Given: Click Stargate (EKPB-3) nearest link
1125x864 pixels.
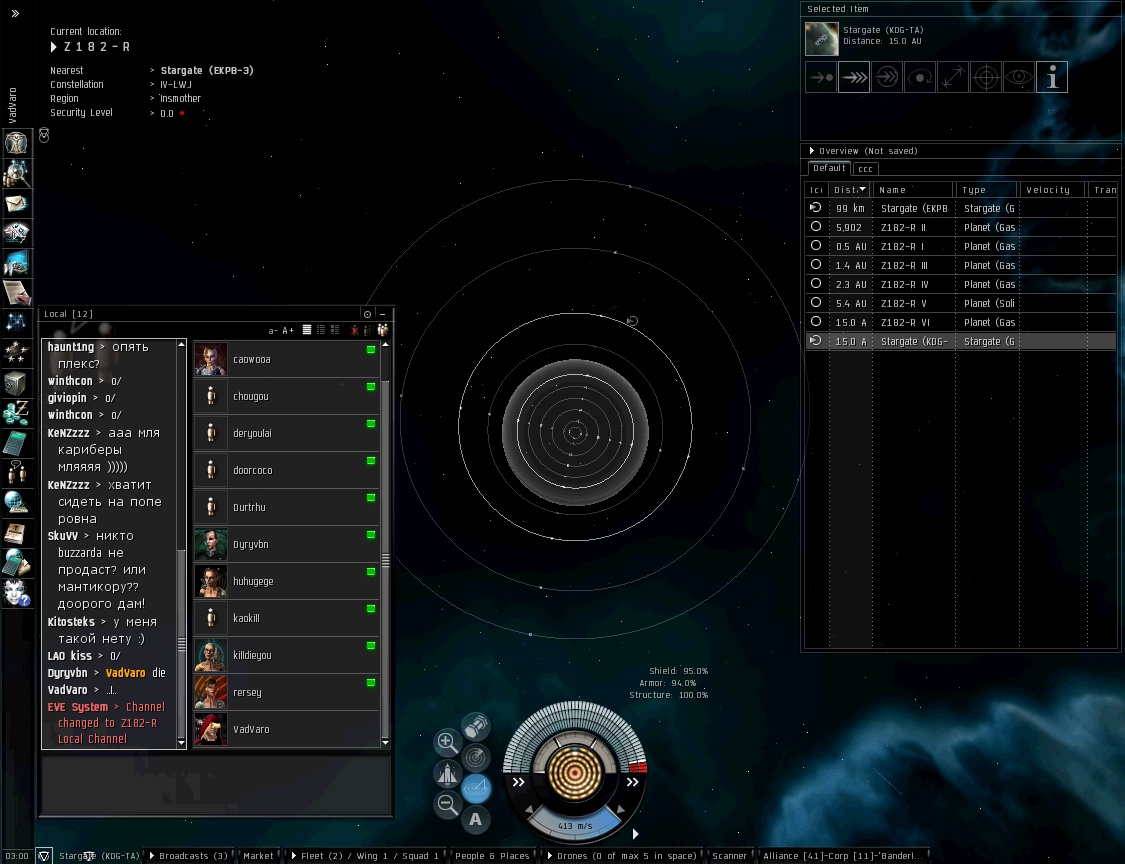Looking at the screenshot, I should 207,70.
